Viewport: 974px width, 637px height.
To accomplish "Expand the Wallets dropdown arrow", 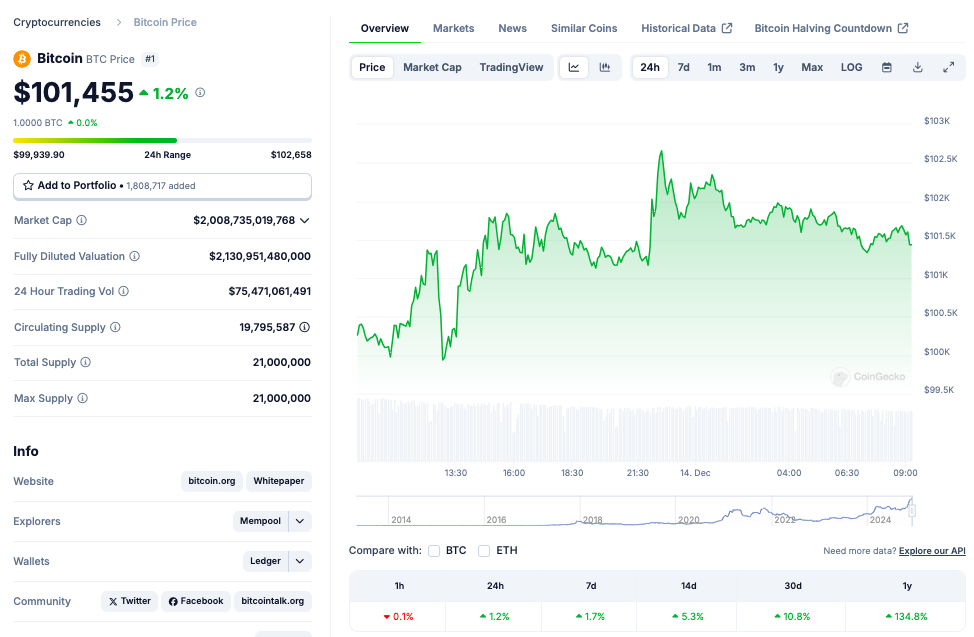I will [300, 561].
